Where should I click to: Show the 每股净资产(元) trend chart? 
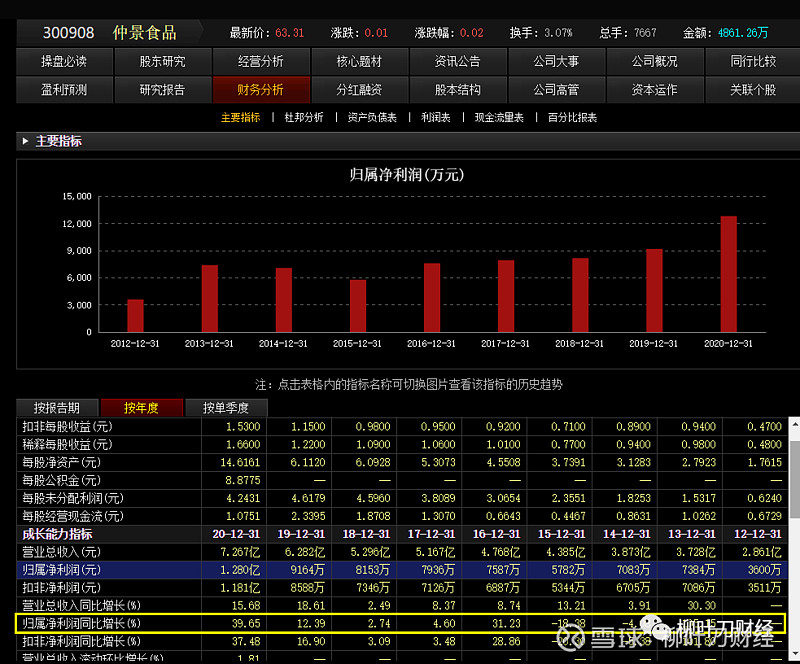(62, 462)
